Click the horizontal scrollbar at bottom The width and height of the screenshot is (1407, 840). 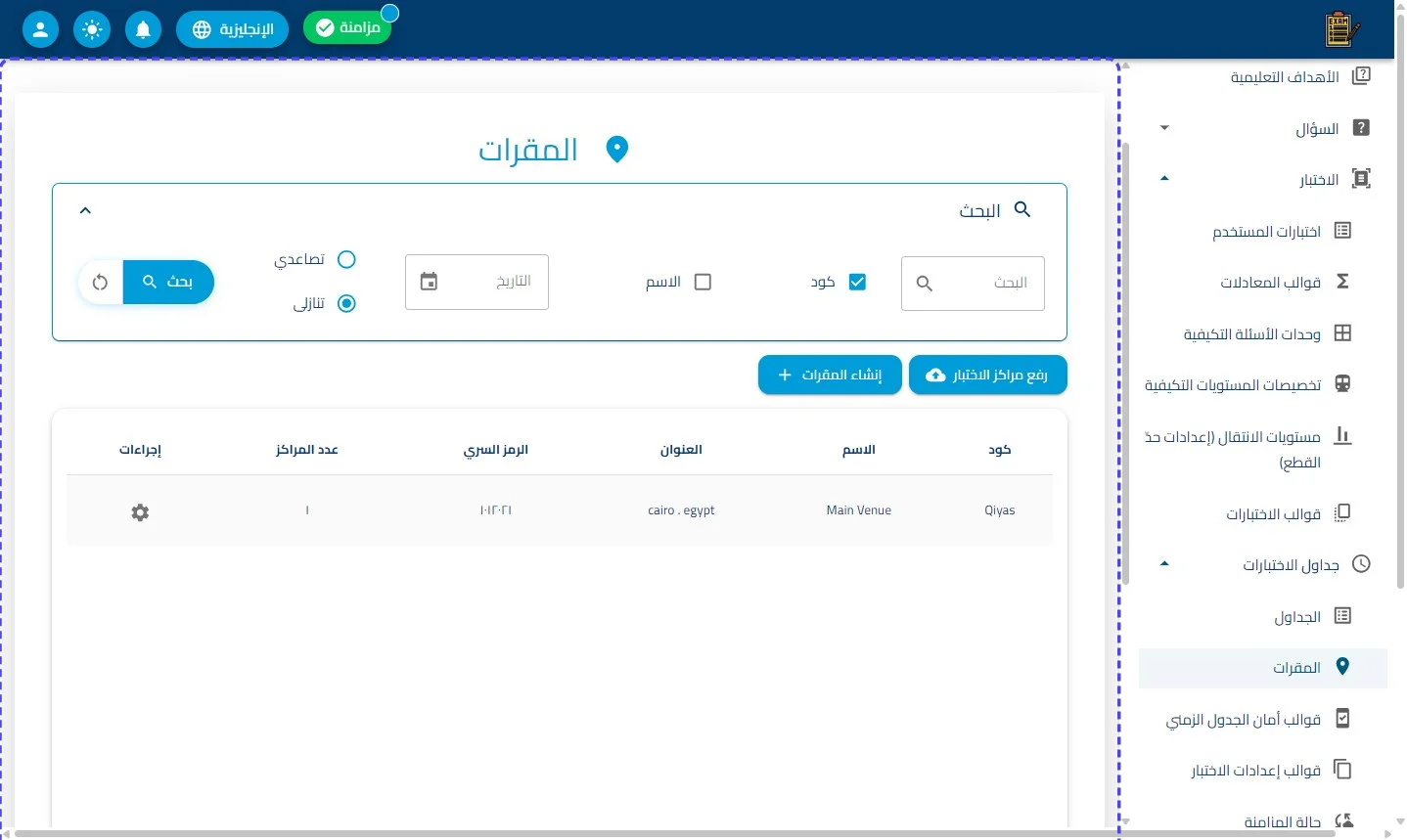675,834
